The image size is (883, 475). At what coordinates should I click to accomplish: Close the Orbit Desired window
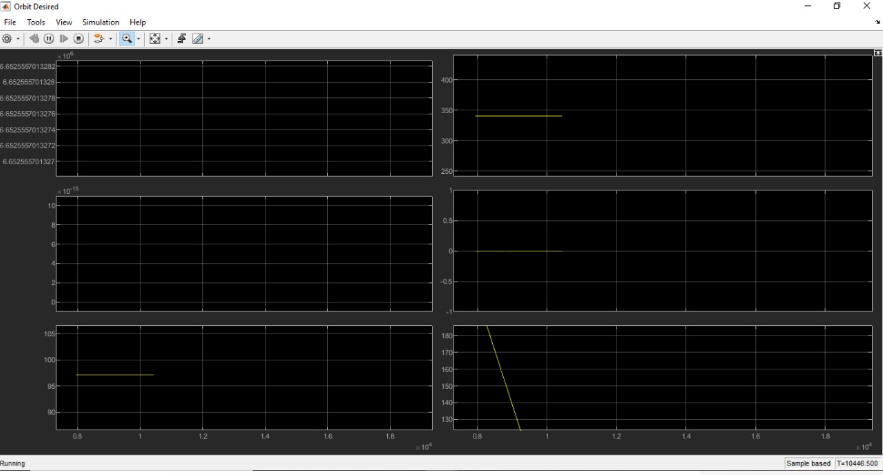(x=867, y=6)
